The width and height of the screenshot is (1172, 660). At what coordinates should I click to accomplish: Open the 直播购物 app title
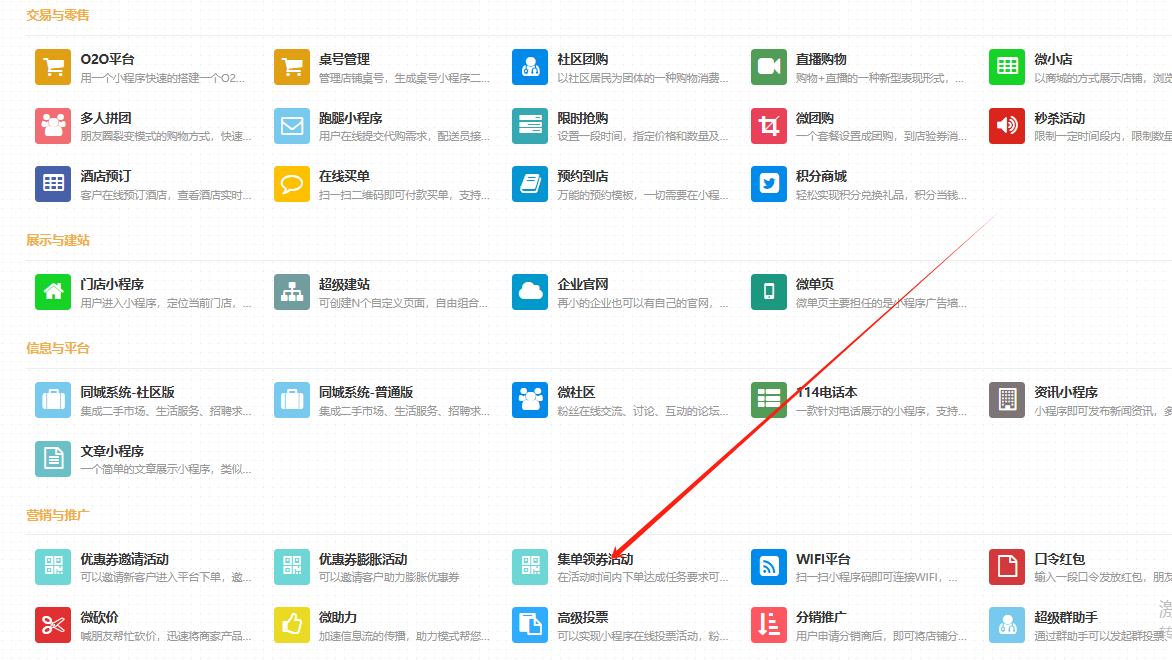pos(821,59)
